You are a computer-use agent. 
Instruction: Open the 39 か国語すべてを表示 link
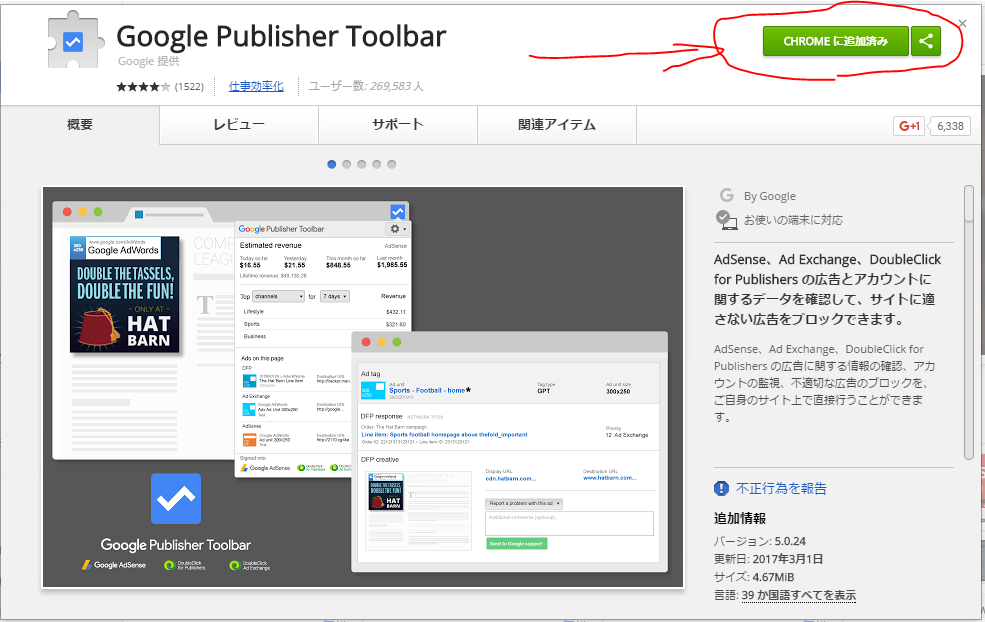click(798, 595)
